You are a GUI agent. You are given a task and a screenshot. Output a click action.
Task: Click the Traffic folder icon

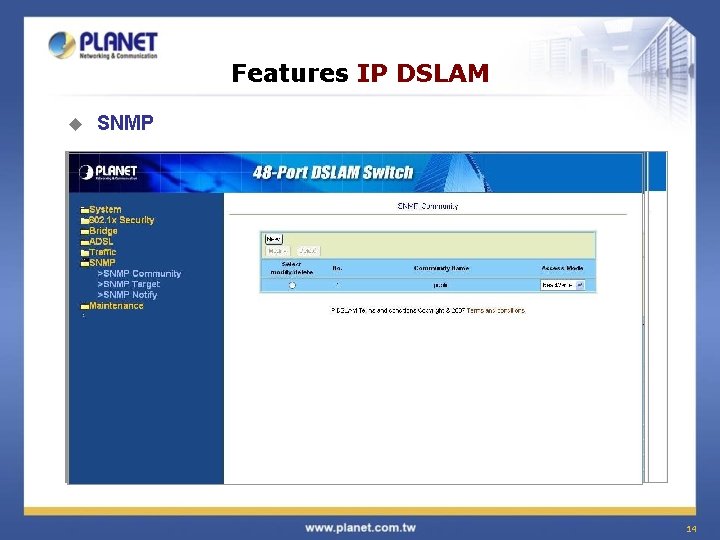[84, 253]
